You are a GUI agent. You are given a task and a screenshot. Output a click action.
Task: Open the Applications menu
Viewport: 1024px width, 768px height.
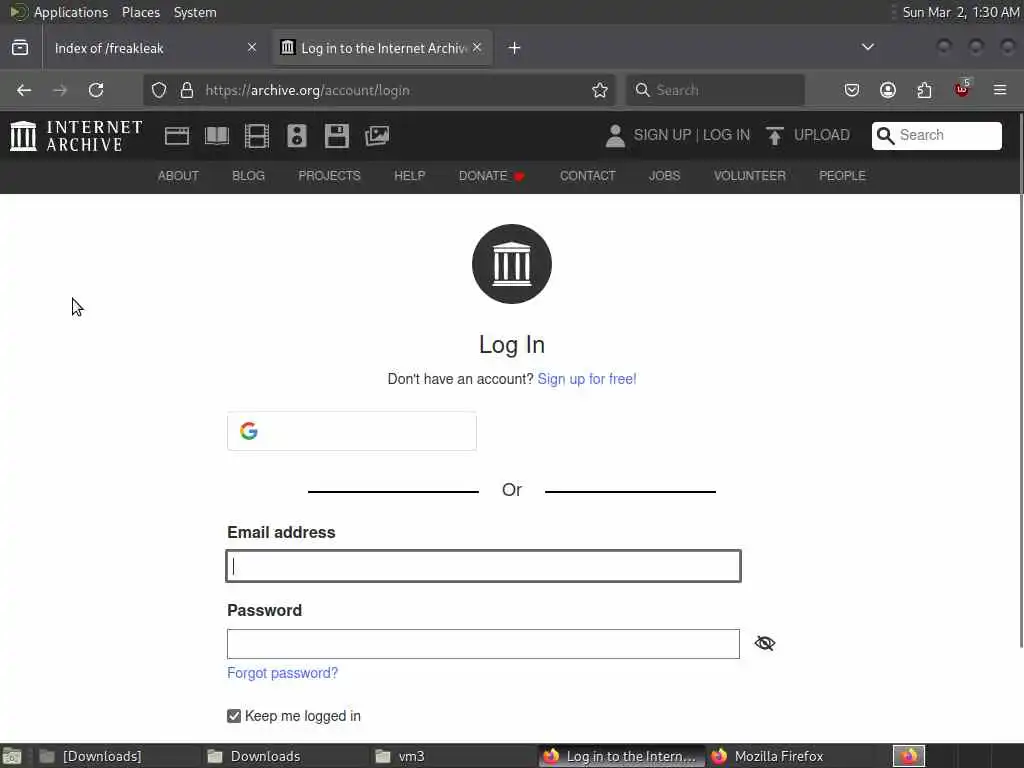(x=71, y=12)
